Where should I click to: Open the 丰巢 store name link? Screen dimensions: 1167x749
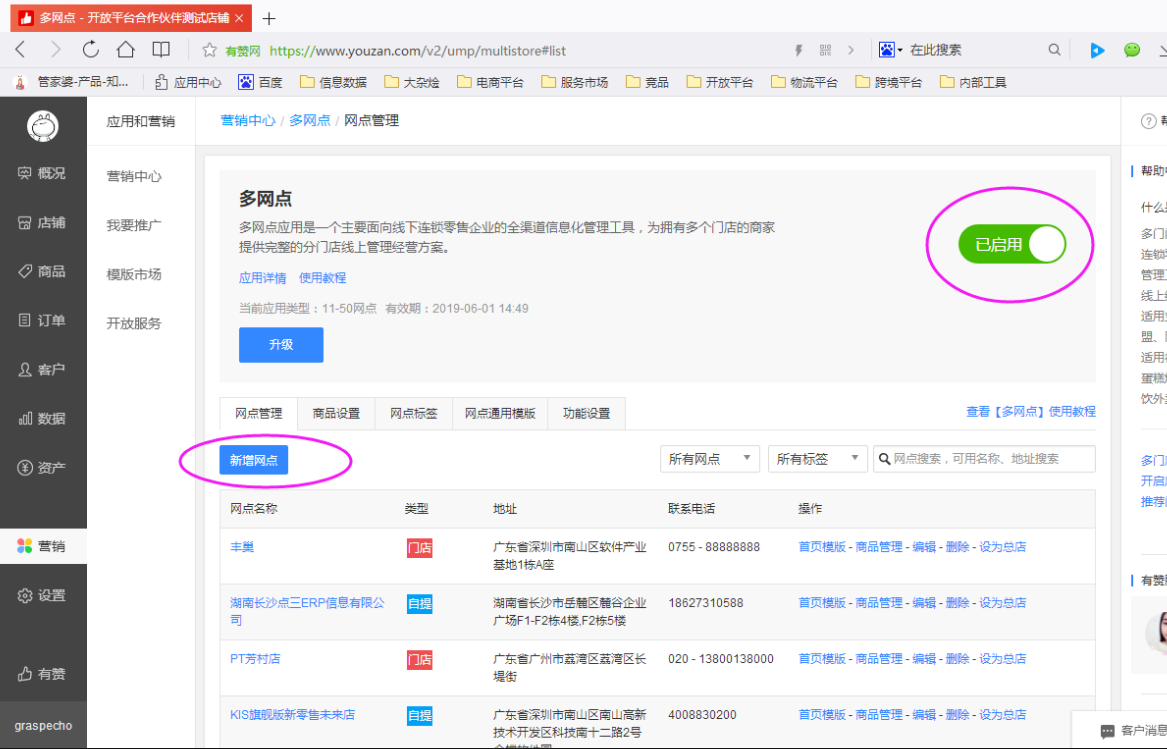[242, 546]
